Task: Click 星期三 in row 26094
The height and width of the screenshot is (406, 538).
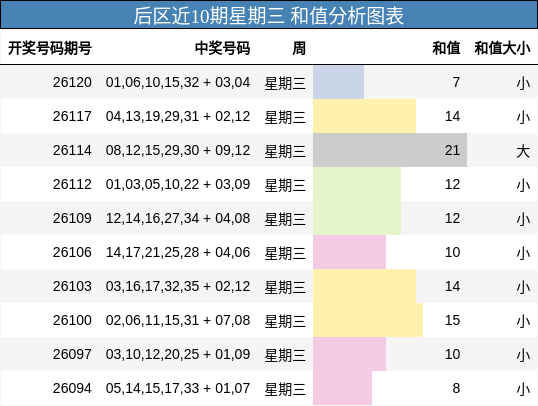Action: click(x=285, y=389)
